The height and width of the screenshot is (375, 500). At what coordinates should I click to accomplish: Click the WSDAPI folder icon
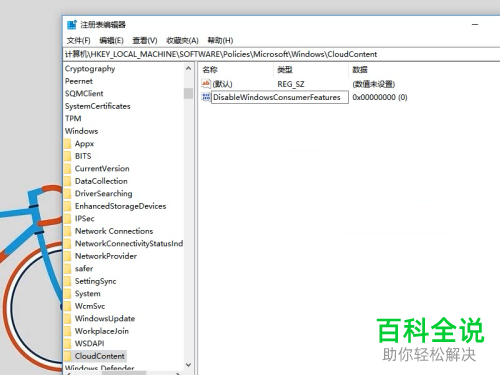(68, 344)
